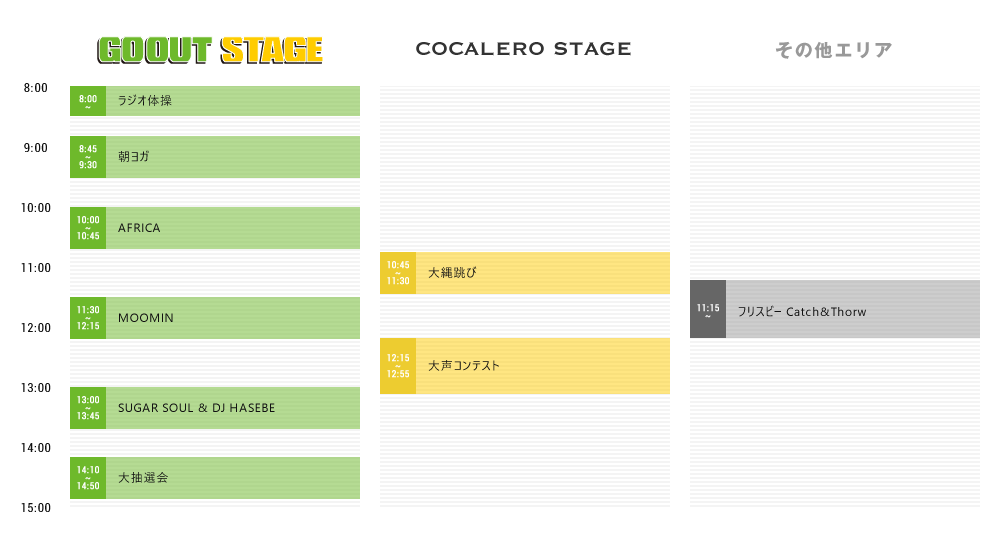Click the 13:00–13:45 time badge

coord(88,408)
